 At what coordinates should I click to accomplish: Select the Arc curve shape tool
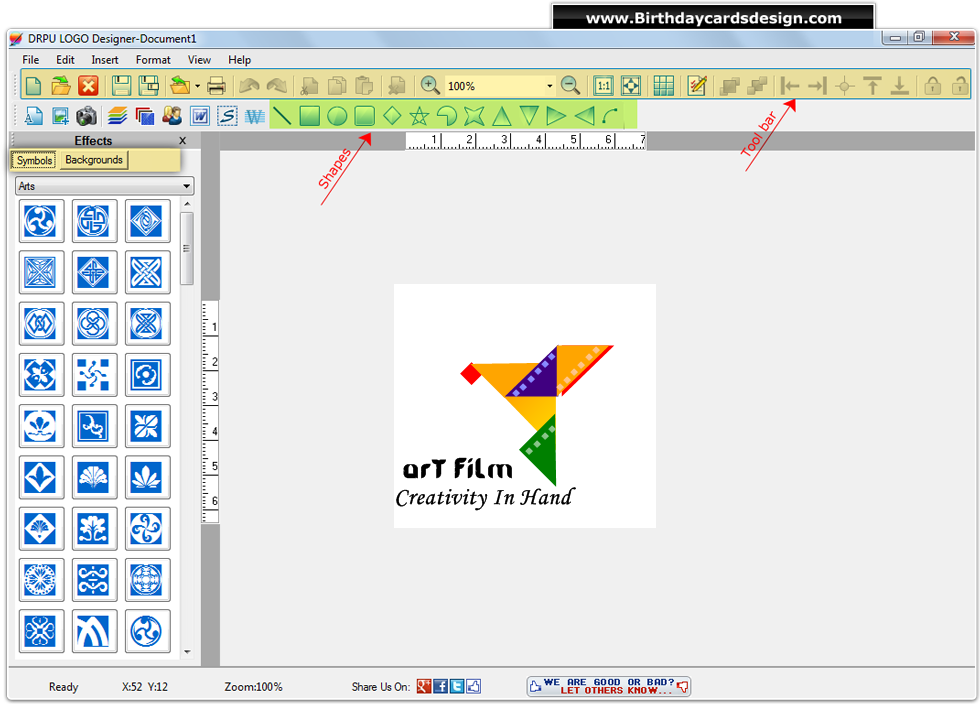point(611,116)
